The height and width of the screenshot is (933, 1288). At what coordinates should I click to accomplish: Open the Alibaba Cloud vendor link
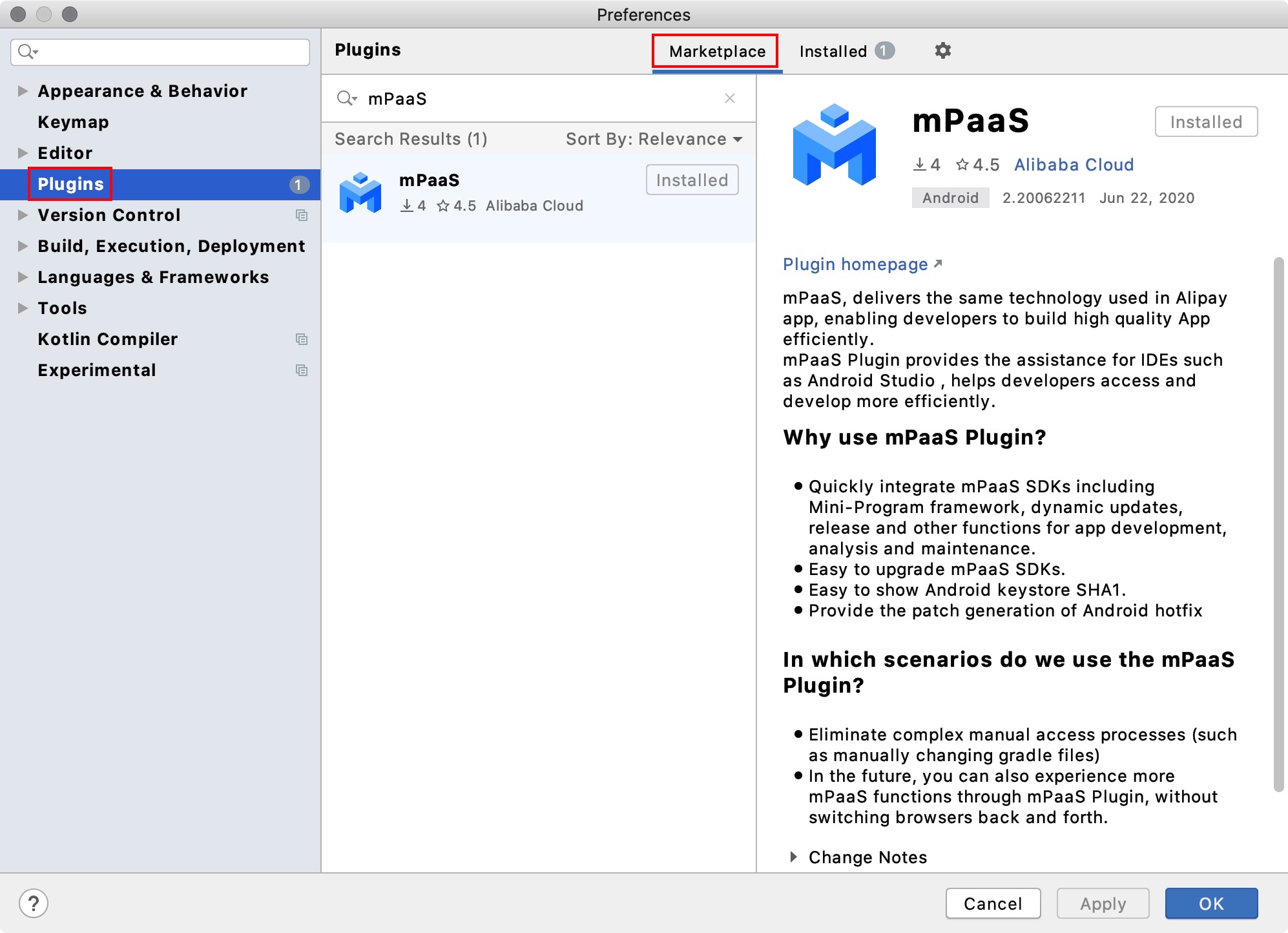coord(1074,165)
